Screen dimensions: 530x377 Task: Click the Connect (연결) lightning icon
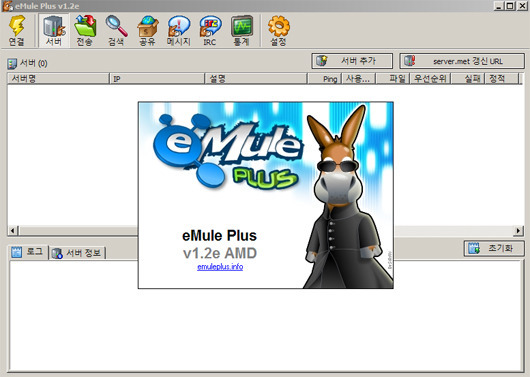pos(17,31)
